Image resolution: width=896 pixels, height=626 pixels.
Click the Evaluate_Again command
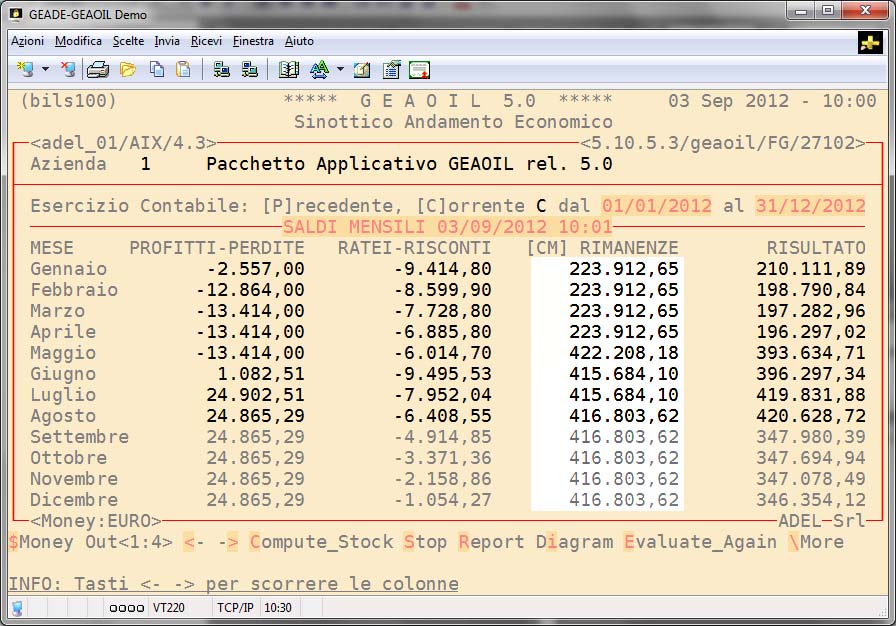[700, 542]
